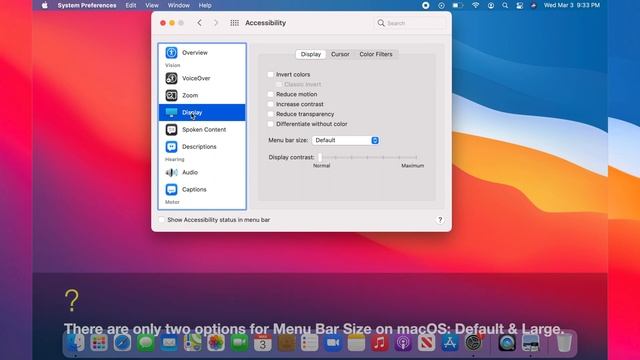Click the Fast User Switching menu icon
This screenshot has width=640, height=360.
pyautogui.click(x=491, y=5)
